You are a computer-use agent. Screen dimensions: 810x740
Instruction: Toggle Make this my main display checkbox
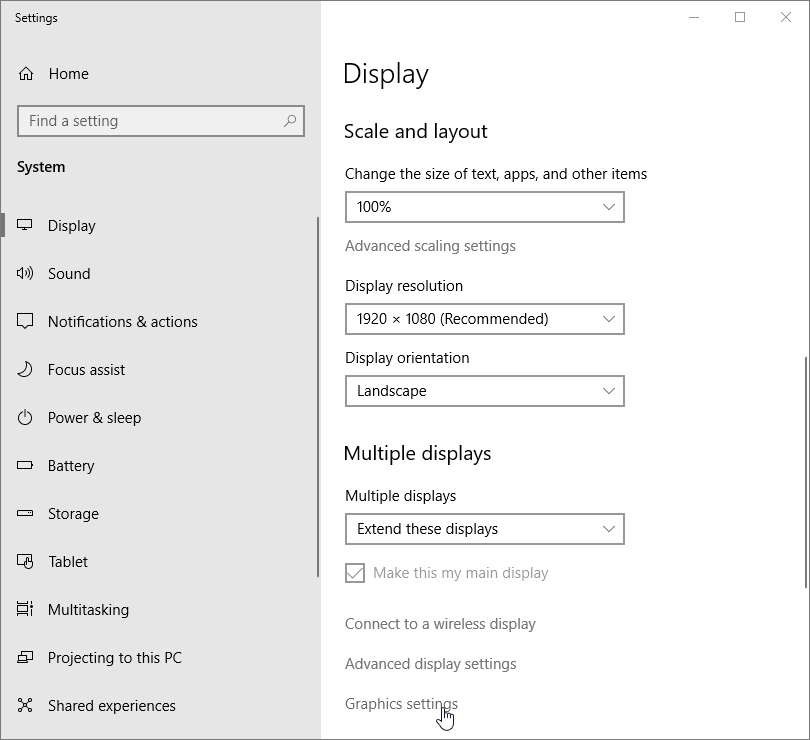[x=355, y=573]
